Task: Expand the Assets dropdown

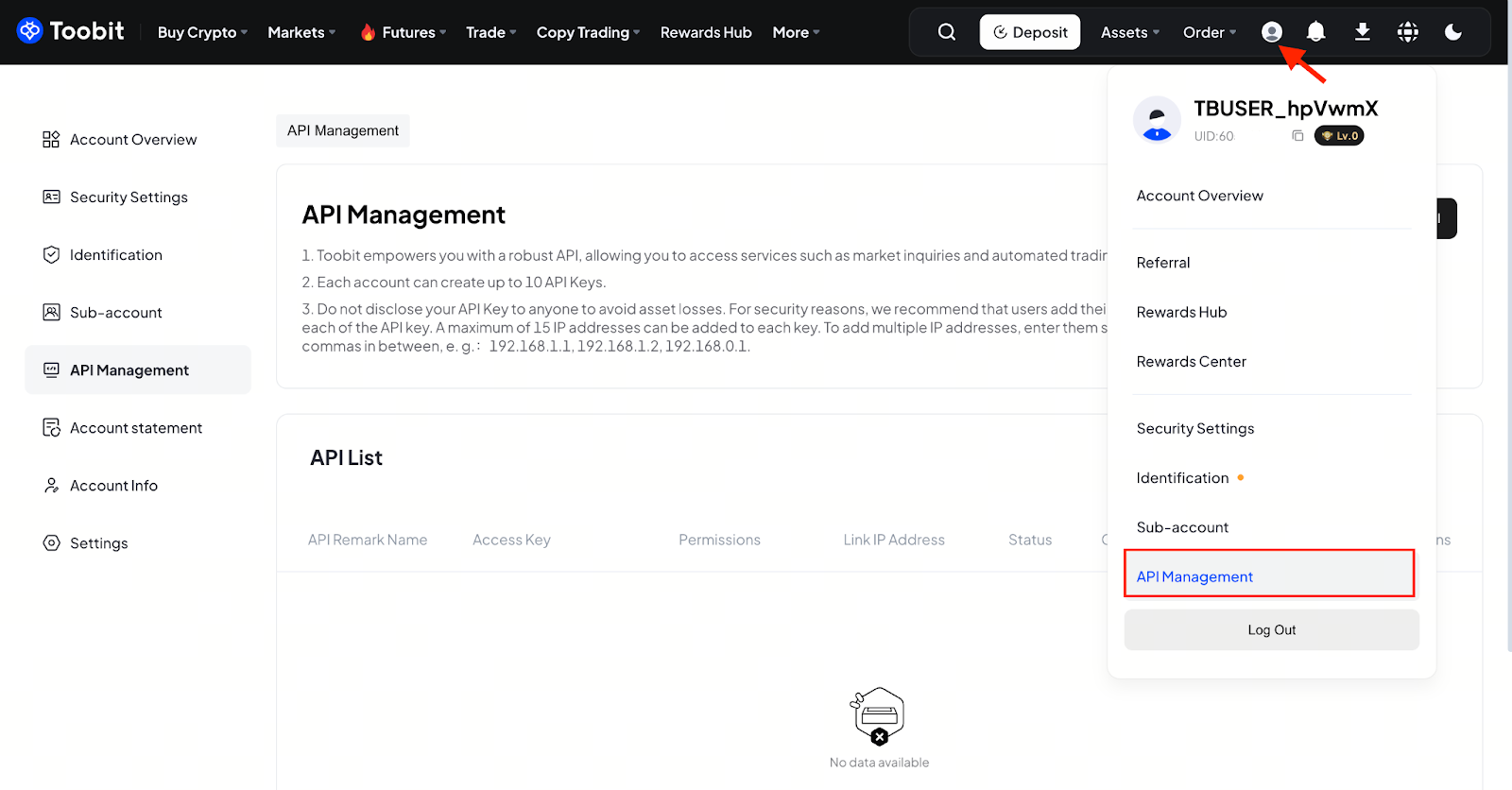Action: 1129,32
